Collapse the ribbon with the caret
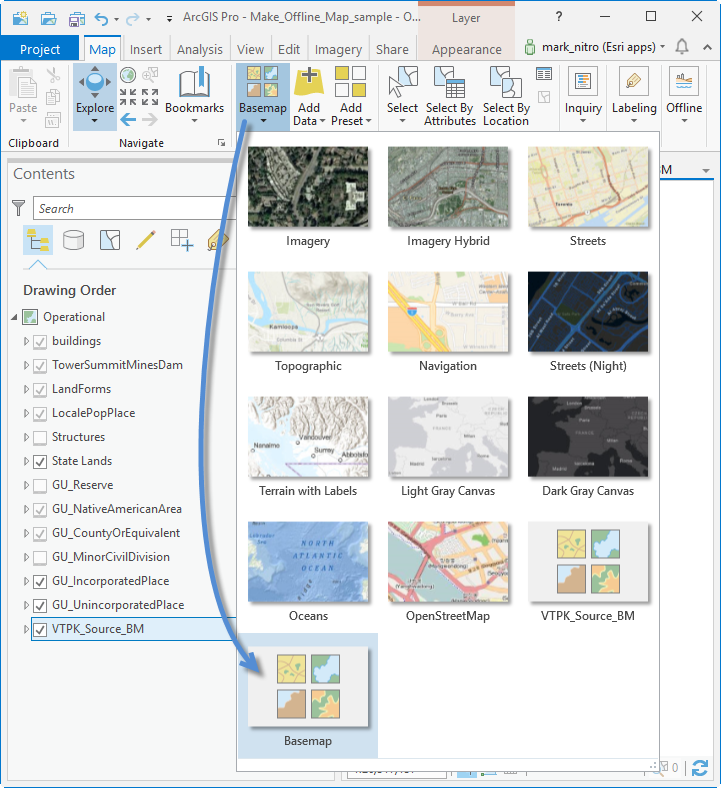 click(707, 47)
